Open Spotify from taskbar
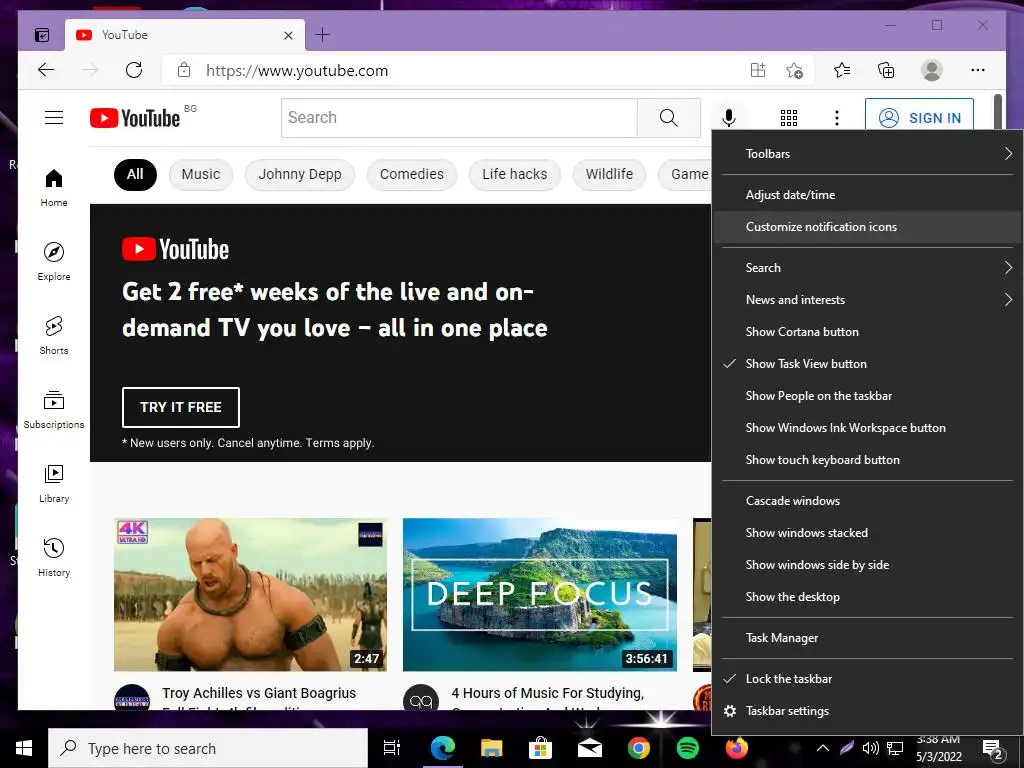1024x768 pixels. tap(688, 748)
